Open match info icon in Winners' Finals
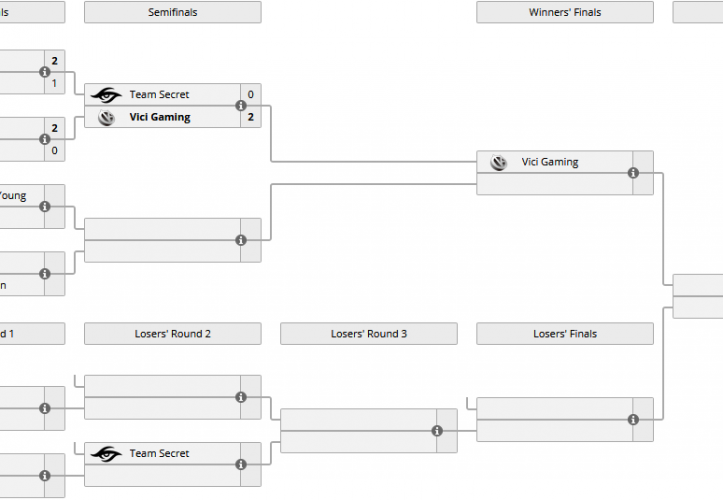 pos(633,173)
